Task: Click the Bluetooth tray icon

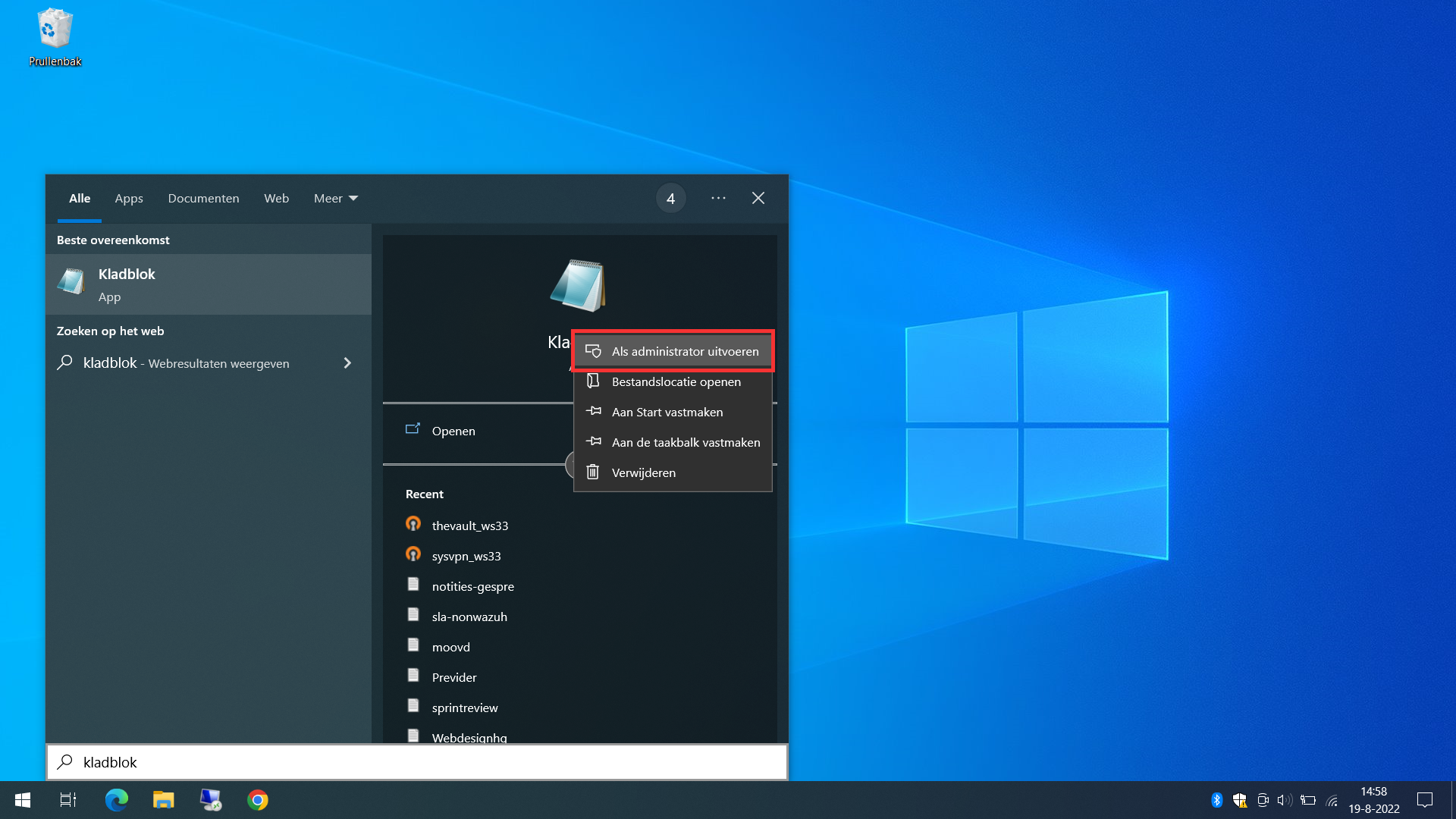Action: tap(1216, 800)
